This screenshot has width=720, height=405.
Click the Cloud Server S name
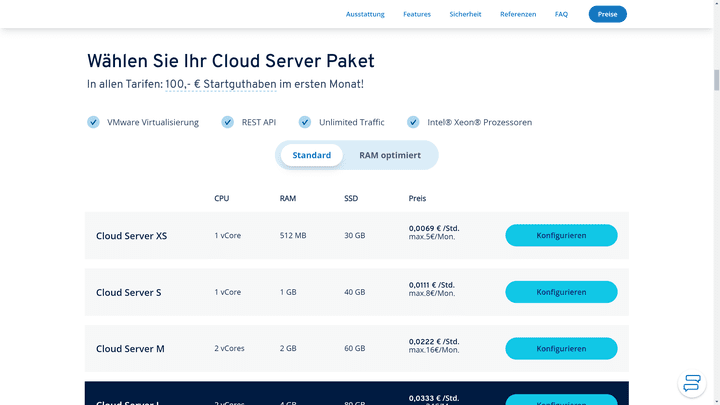coord(129,292)
